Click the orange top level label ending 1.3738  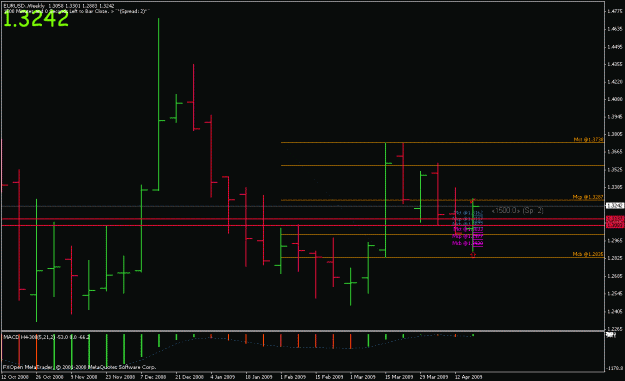click(x=588, y=139)
